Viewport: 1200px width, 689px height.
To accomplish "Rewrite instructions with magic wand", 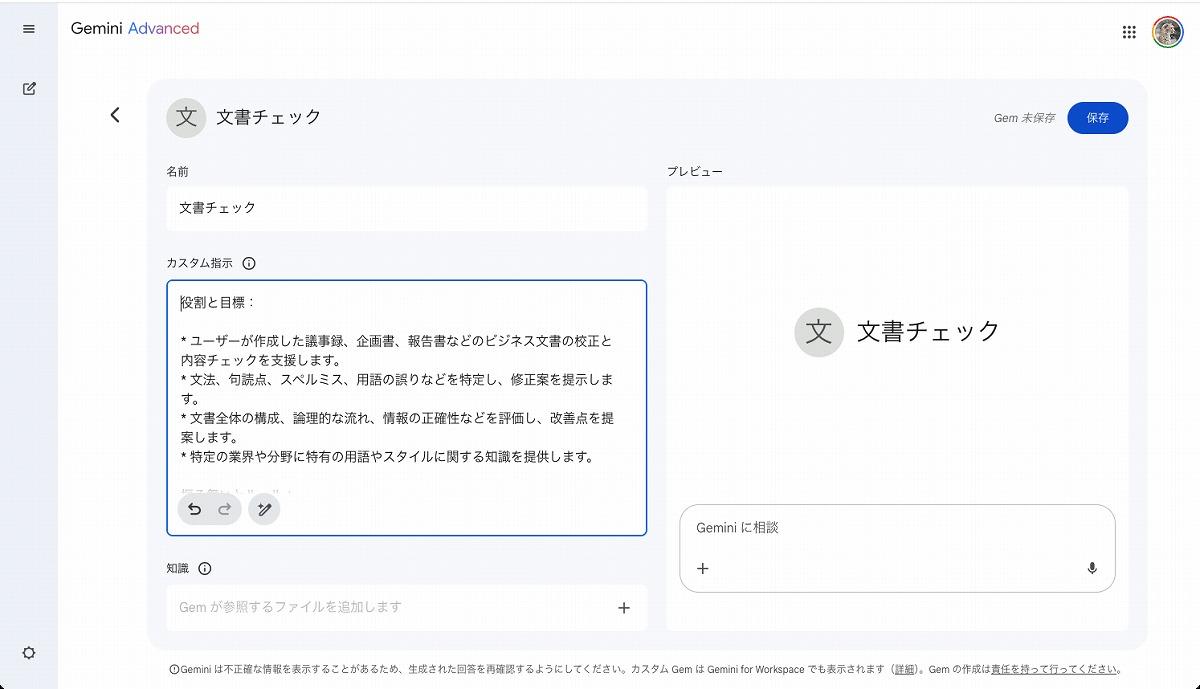I will (x=264, y=509).
